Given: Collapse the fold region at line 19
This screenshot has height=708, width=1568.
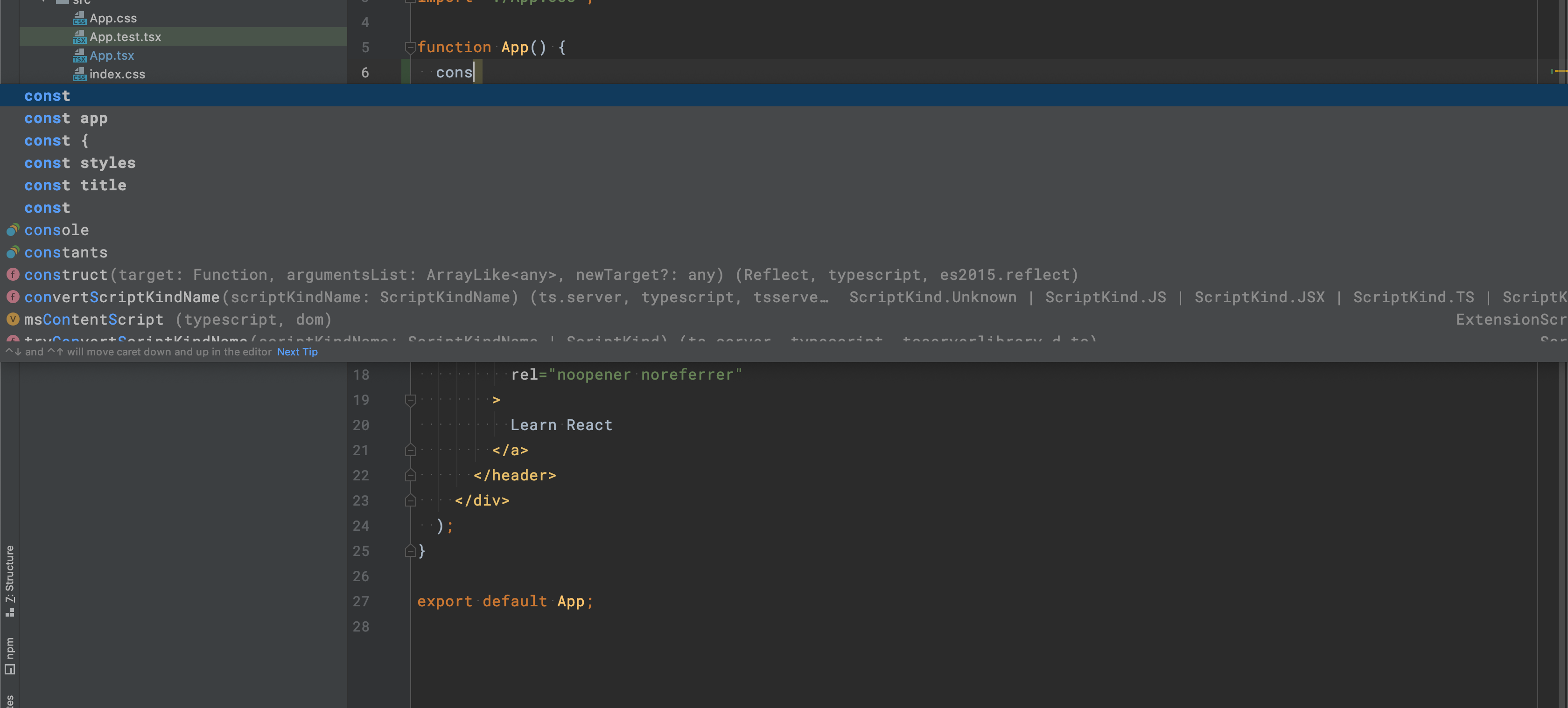Looking at the screenshot, I should [x=411, y=400].
